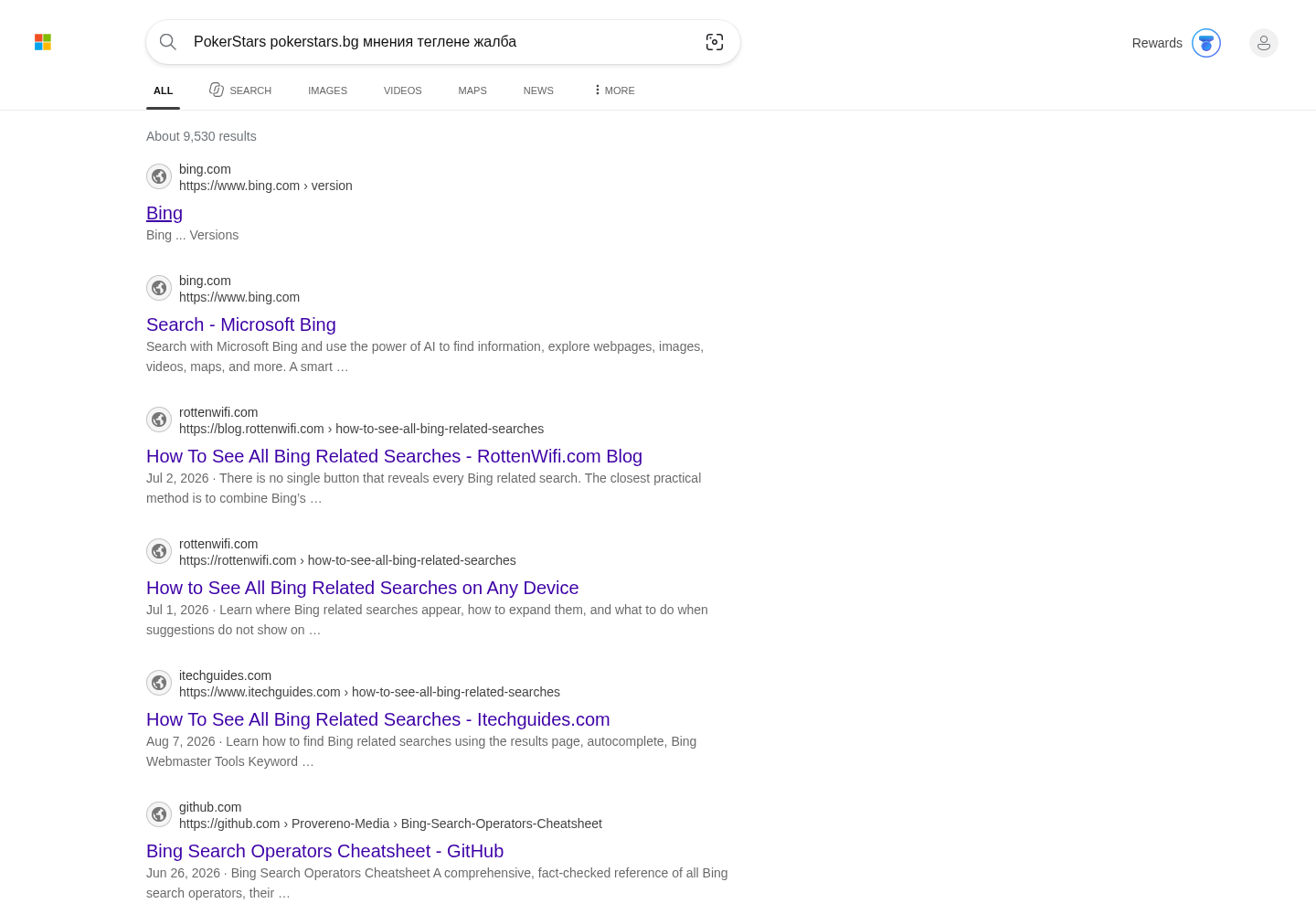This screenshot has width=1316, height=914.
Task: Switch to the Maps tab
Action: (x=472, y=90)
